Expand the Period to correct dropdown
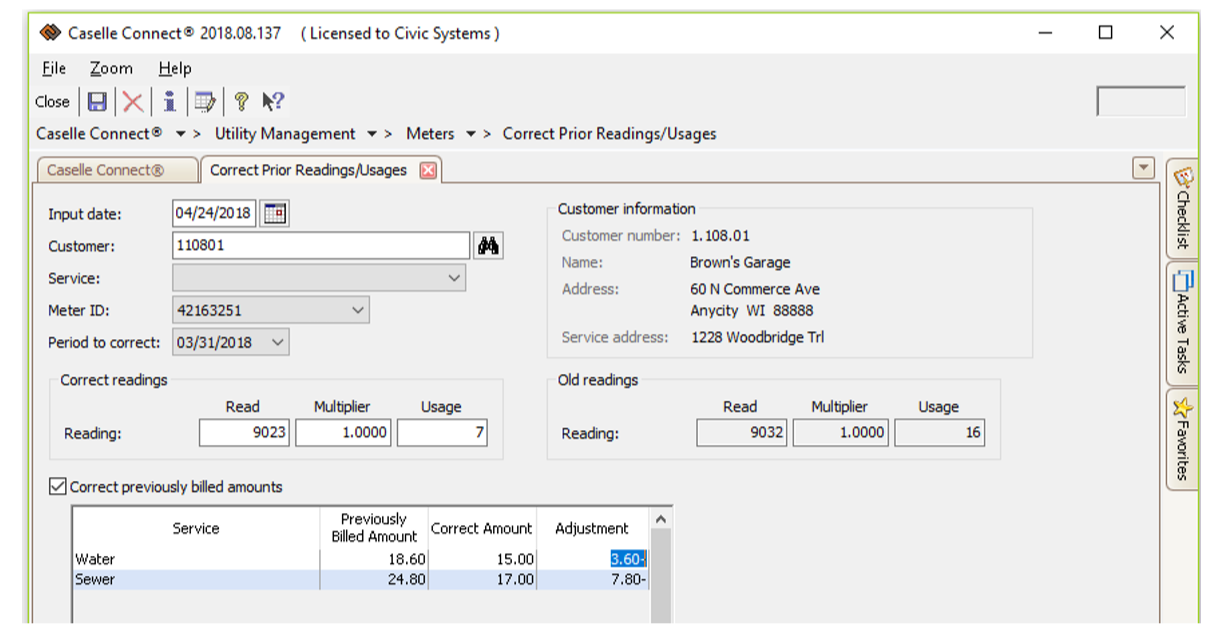The height and width of the screenshot is (636, 1211). [x=278, y=342]
